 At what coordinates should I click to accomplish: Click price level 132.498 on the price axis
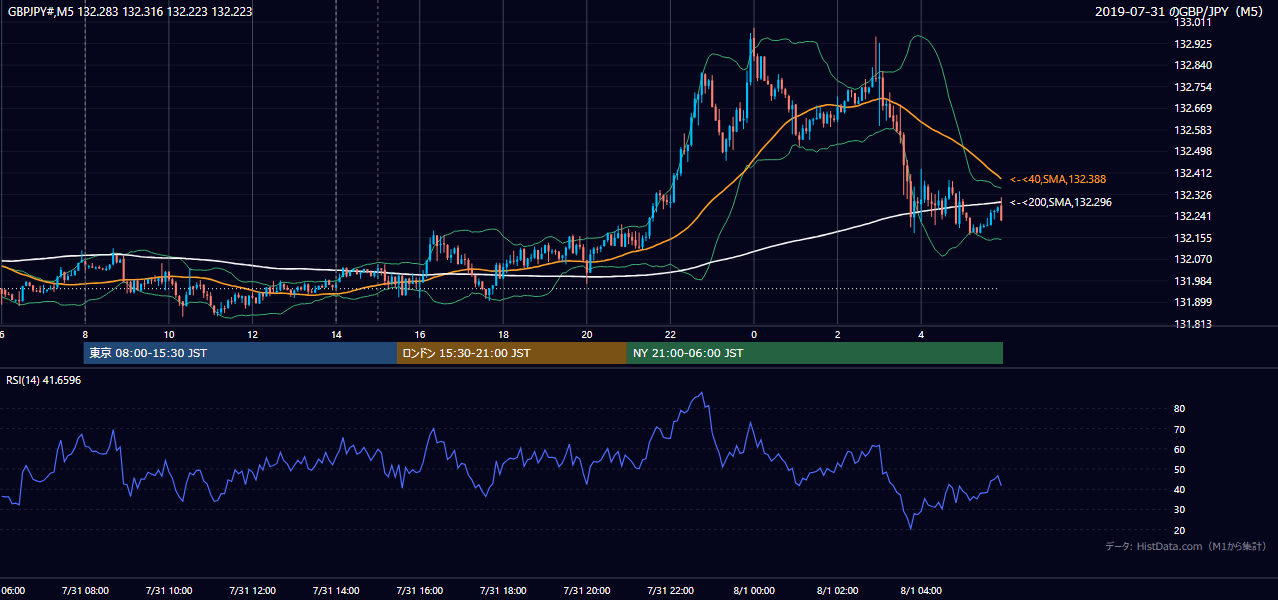1194,151
